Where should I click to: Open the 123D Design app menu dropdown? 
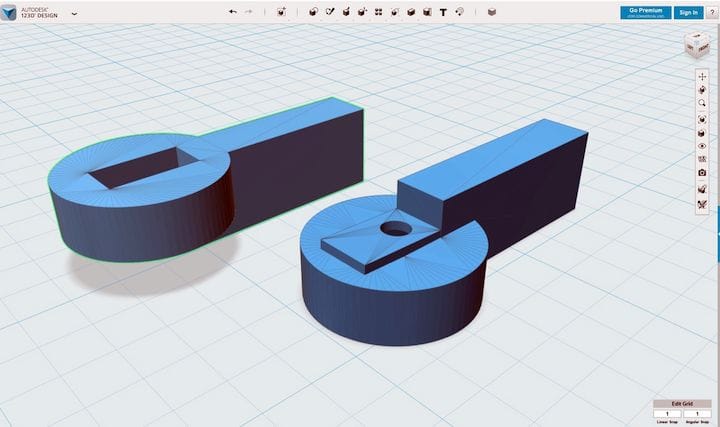point(75,14)
